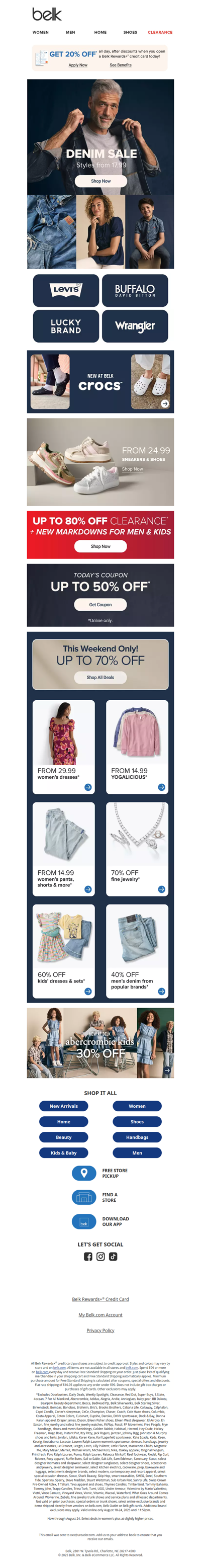Click arrow on men's denim card
201x1568 pixels.
tap(161, 991)
